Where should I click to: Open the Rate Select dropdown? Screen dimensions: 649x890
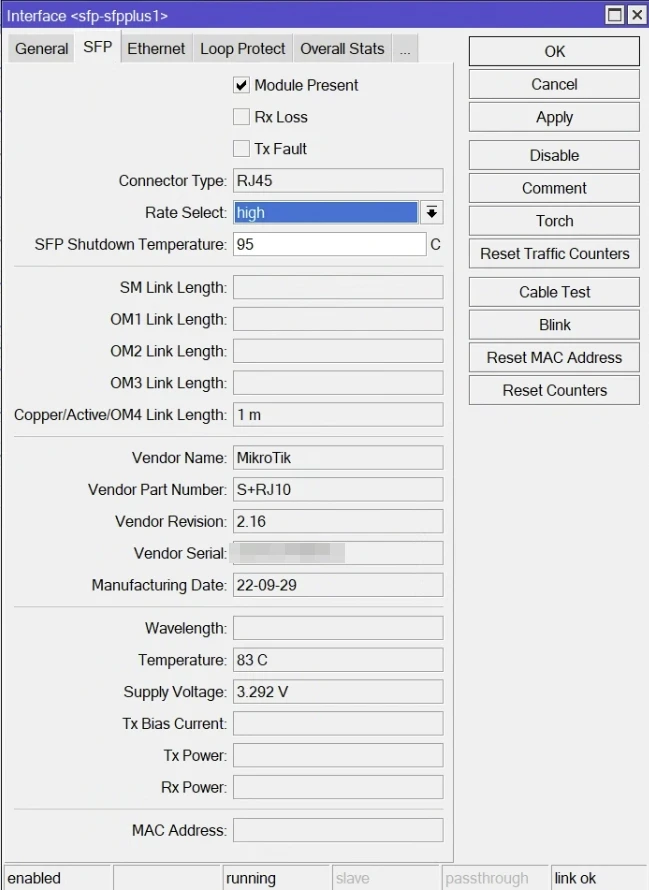click(x=434, y=212)
